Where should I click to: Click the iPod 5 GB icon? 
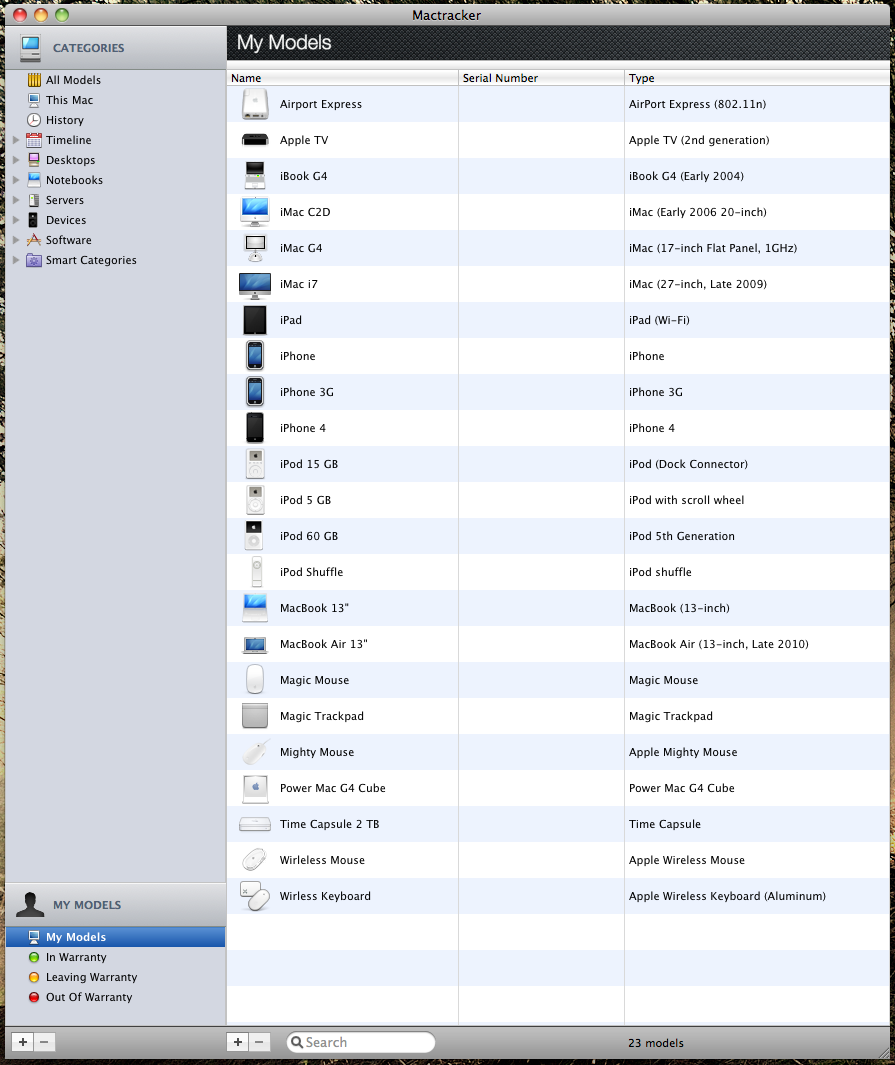tap(255, 500)
